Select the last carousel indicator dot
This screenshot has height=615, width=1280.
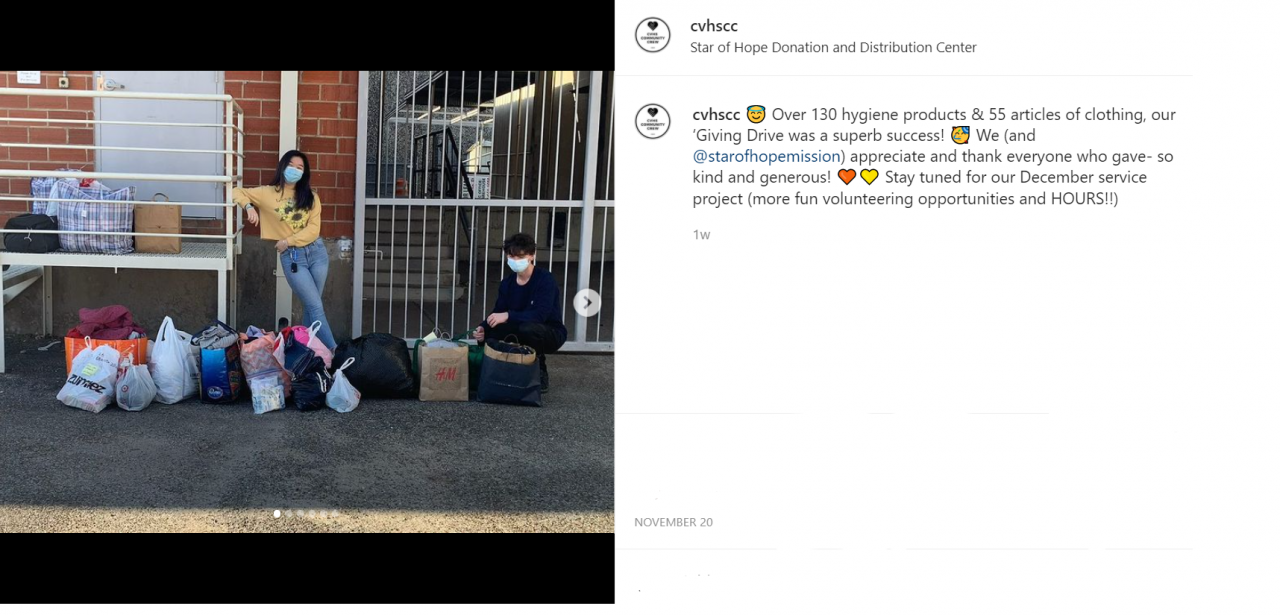click(335, 514)
